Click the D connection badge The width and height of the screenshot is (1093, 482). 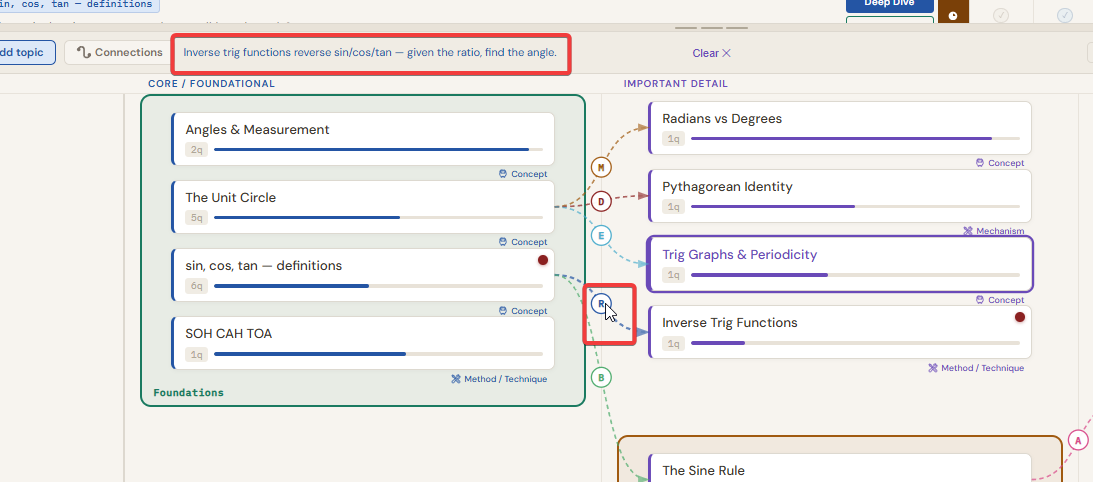pyautogui.click(x=601, y=202)
